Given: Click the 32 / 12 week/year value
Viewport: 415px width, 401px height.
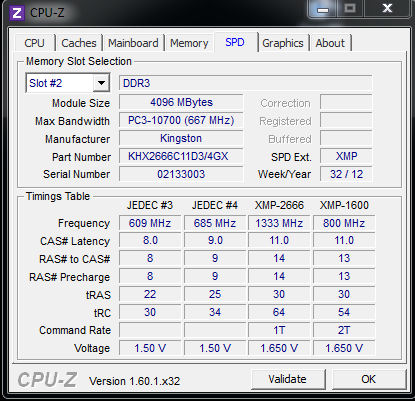Looking at the screenshot, I should [x=346, y=174].
